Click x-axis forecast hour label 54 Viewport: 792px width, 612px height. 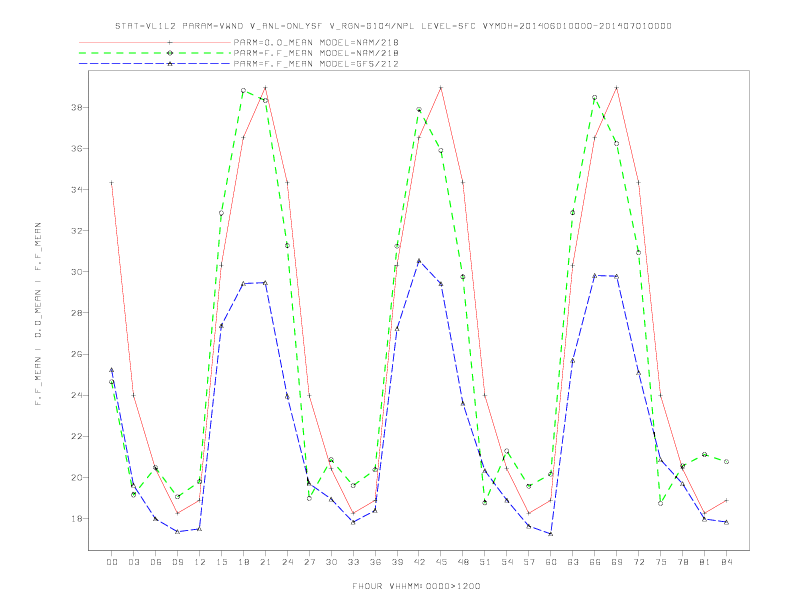coord(507,562)
